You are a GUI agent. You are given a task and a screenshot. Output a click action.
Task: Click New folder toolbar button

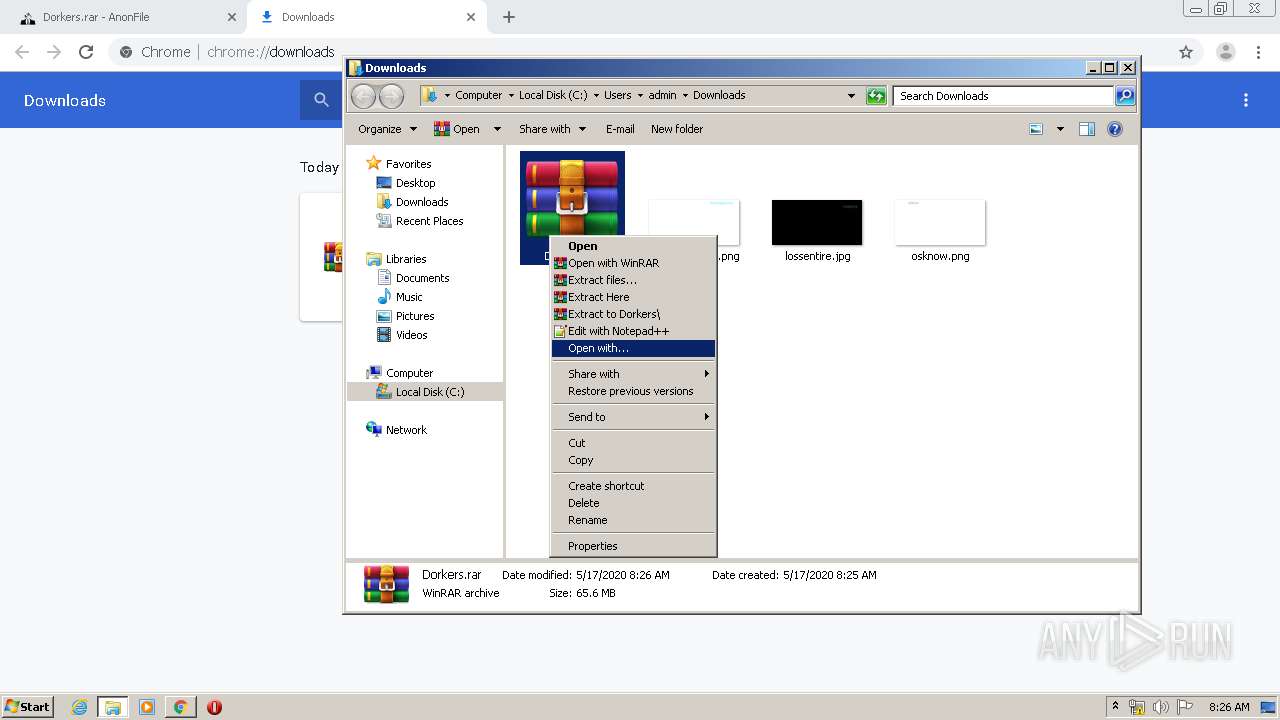[x=677, y=129]
